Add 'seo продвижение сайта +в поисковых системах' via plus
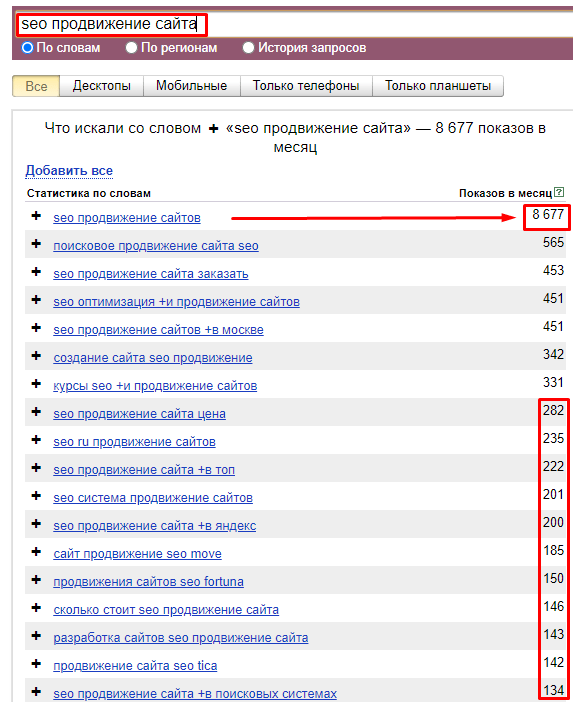Screen dimensions: 573x702 [36, 692]
